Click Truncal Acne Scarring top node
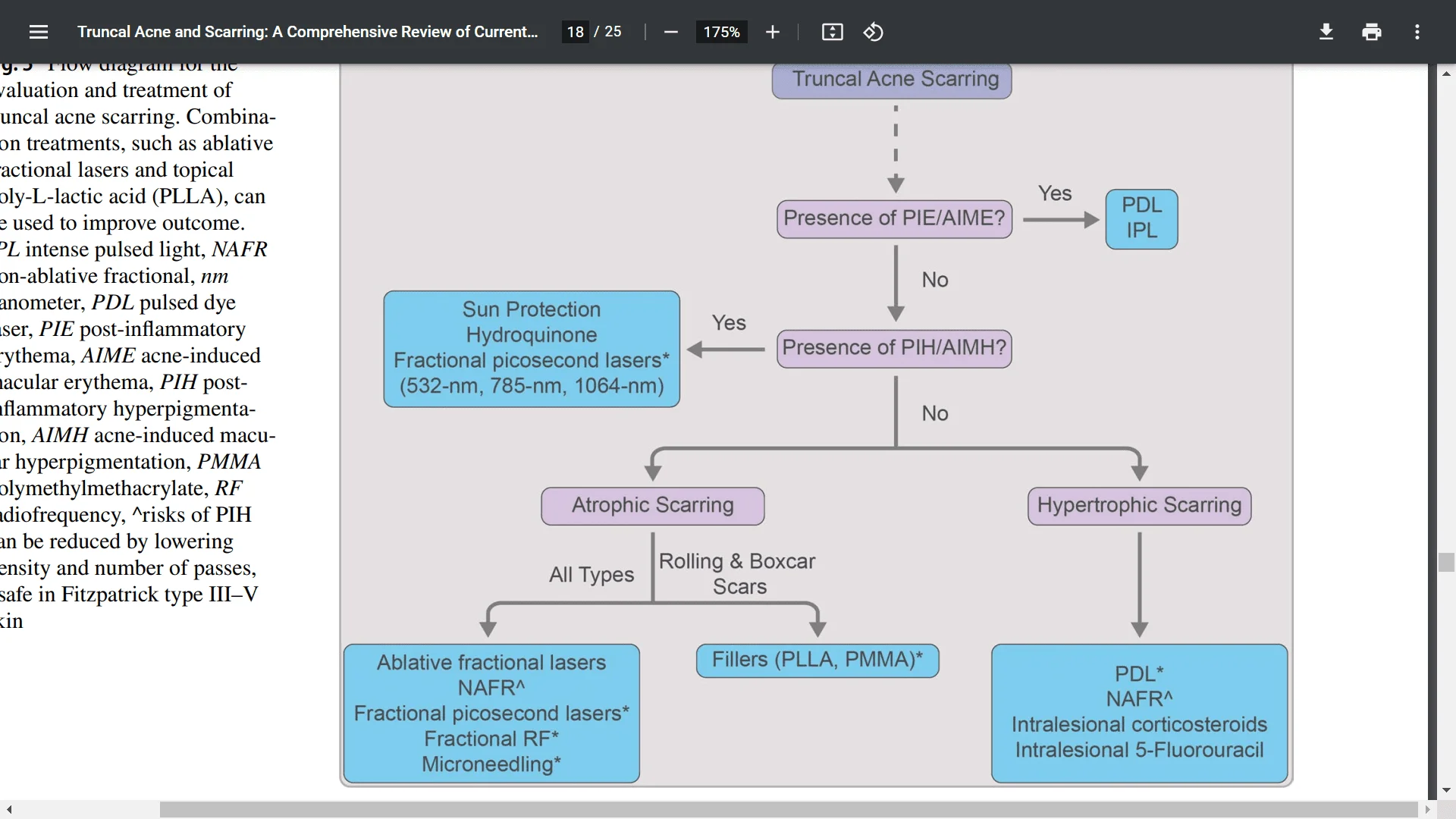 [893, 79]
